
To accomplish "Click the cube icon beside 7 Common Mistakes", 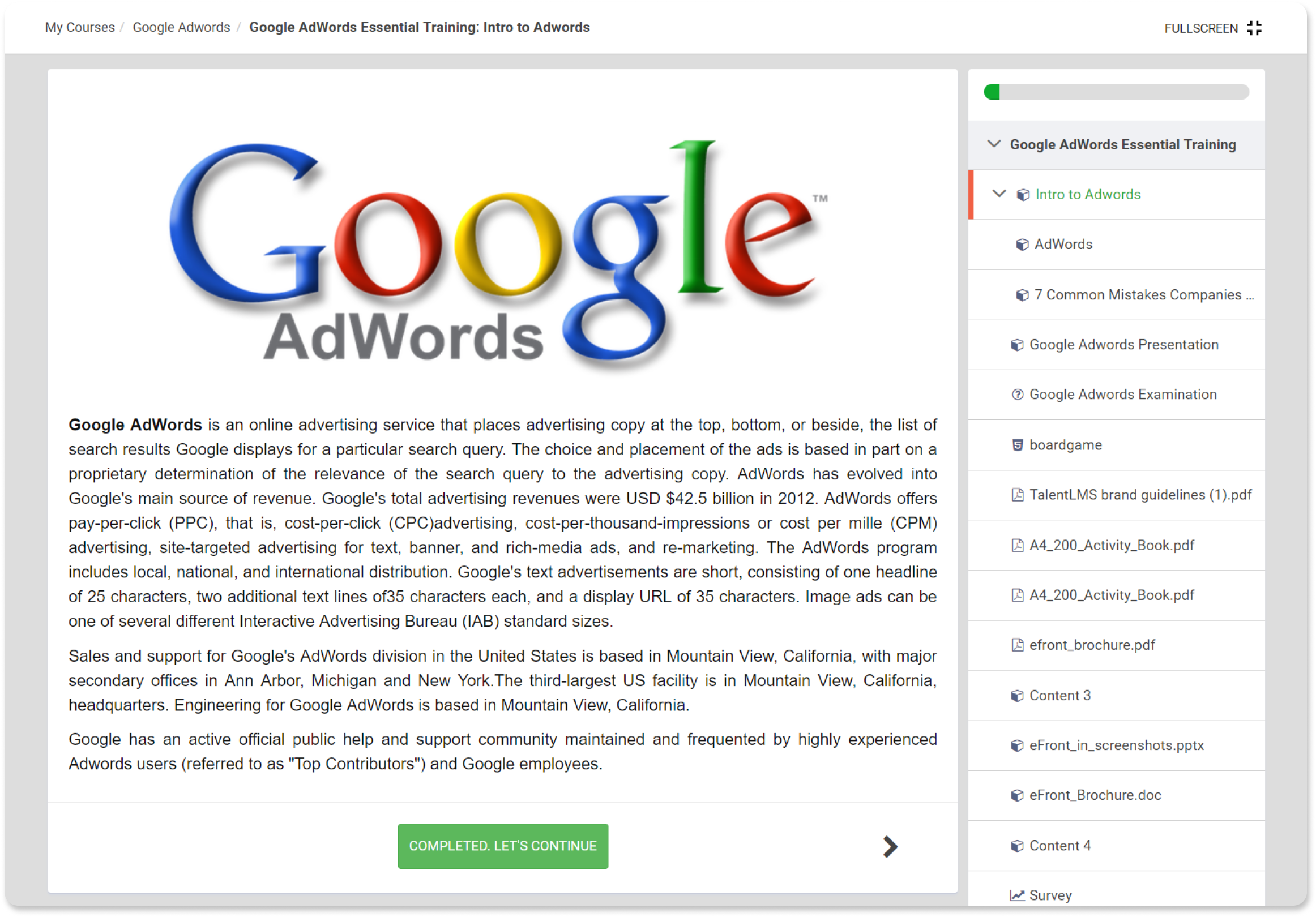I will click(1022, 295).
